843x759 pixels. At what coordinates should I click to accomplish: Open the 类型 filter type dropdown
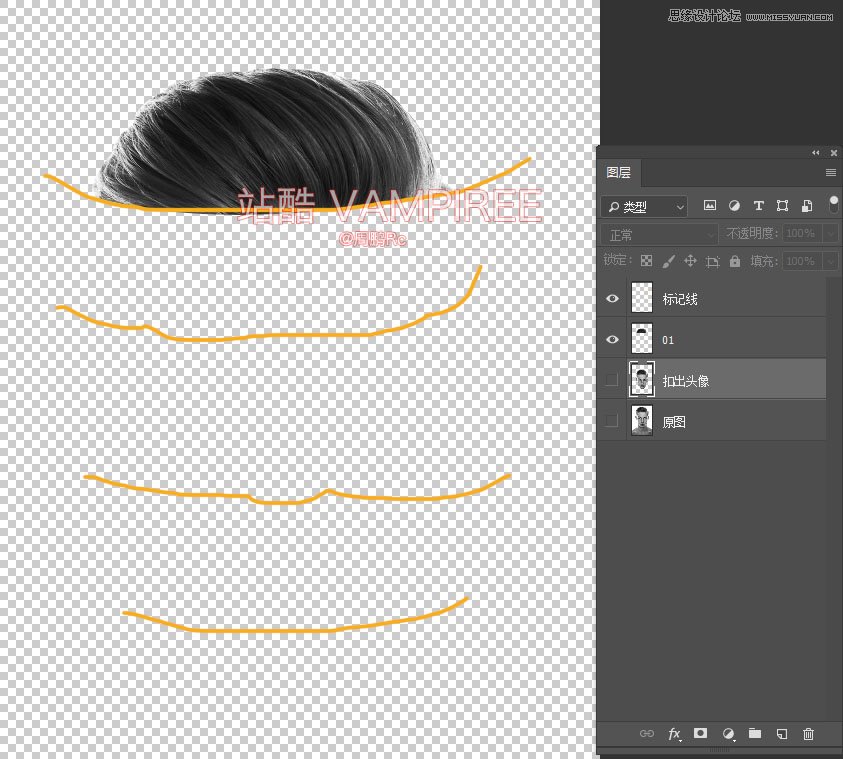pos(645,207)
